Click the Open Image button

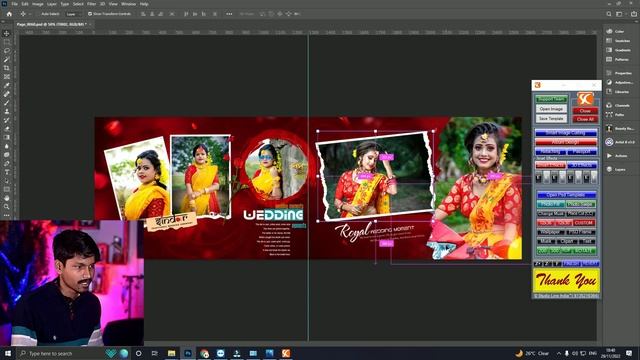[x=551, y=109]
